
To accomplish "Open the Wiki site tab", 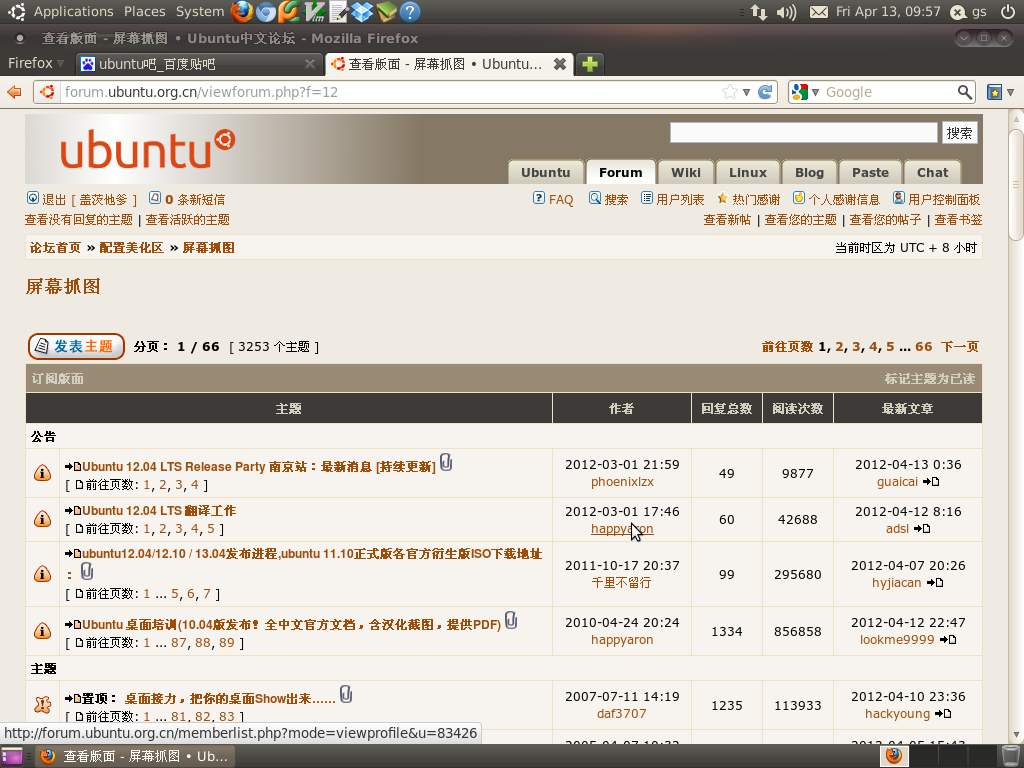I will coord(686,172).
